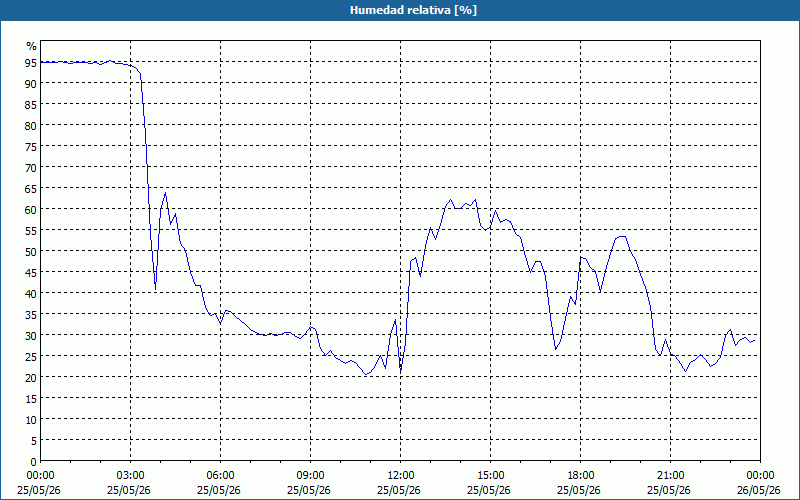Click the 06:00 time label
800x500 pixels.
click(220, 476)
